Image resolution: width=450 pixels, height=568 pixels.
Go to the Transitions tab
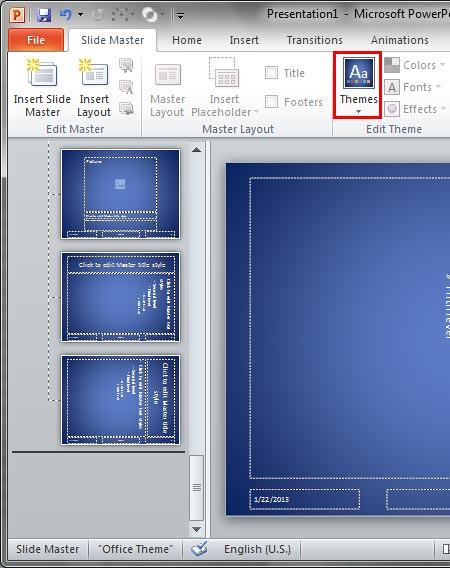tap(314, 40)
